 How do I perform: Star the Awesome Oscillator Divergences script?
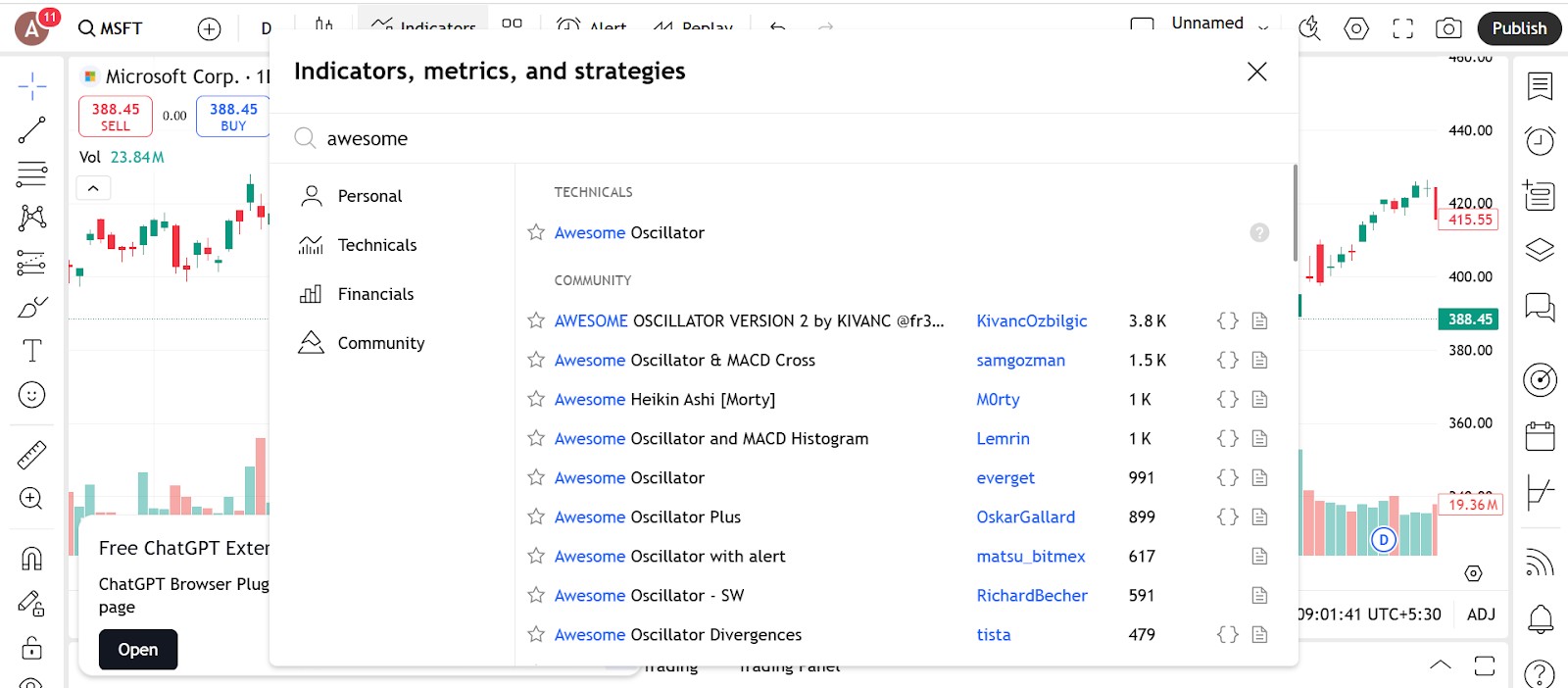[x=536, y=634]
